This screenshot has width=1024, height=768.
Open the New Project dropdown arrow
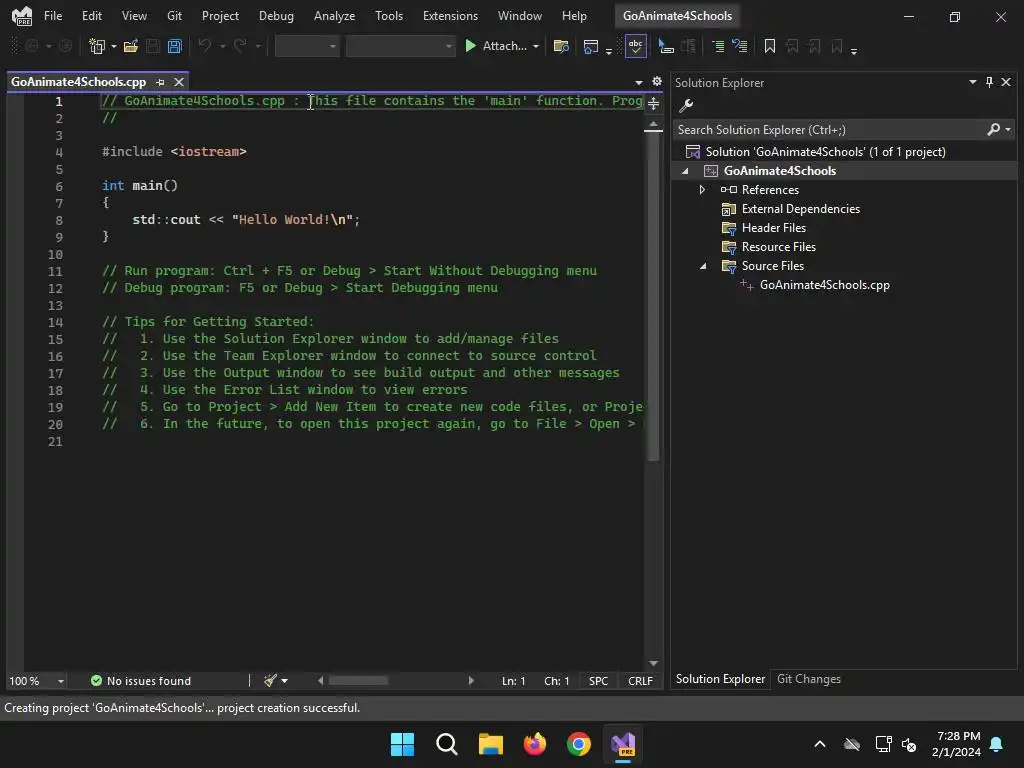[x=114, y=46]
